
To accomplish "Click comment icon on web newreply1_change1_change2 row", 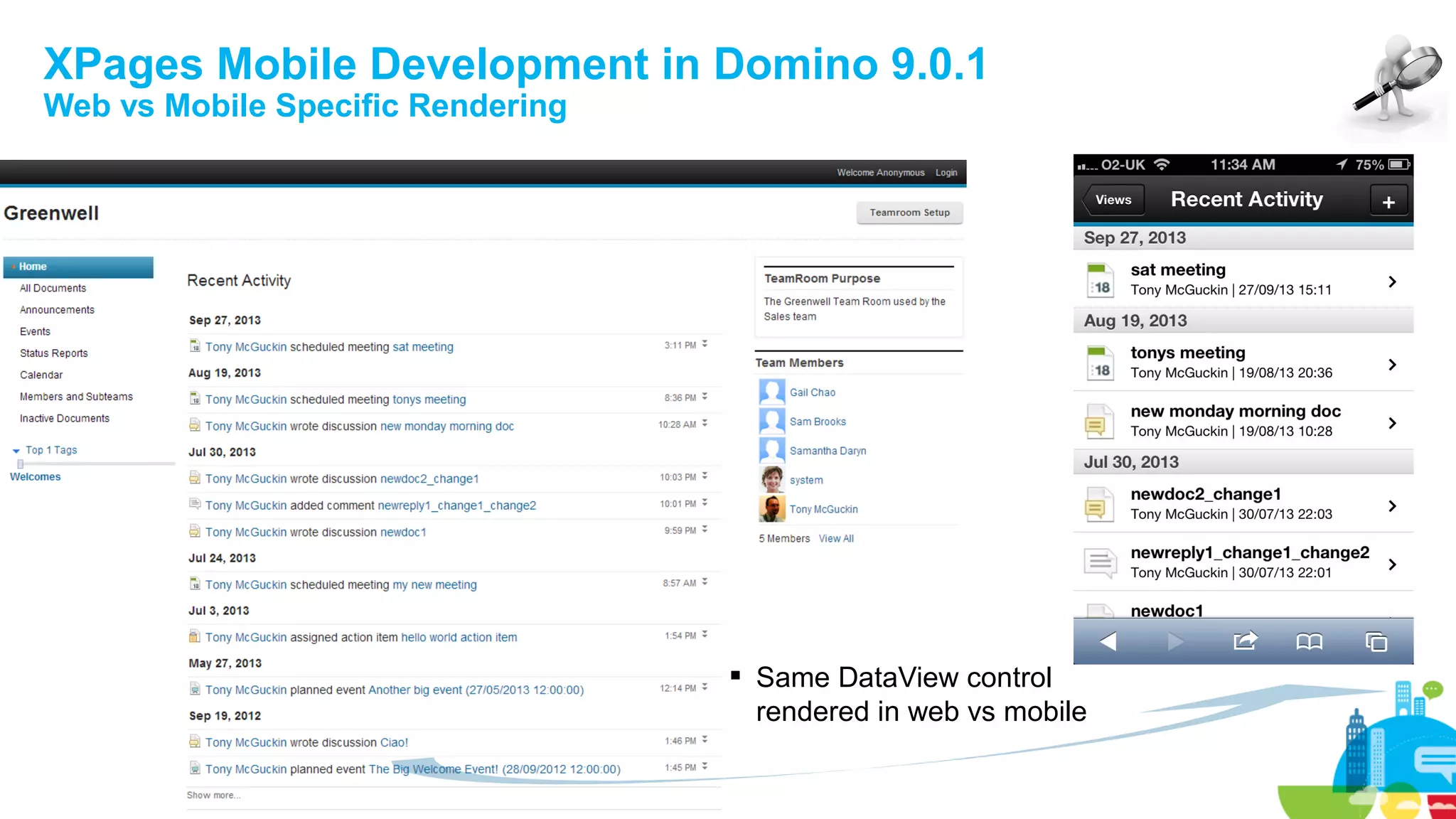I will [x=195, y=504].
